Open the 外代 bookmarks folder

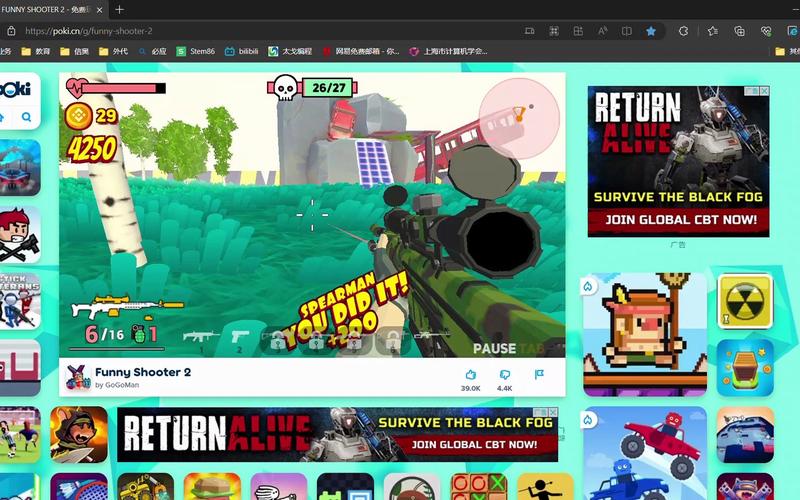(x=113, y=52)
